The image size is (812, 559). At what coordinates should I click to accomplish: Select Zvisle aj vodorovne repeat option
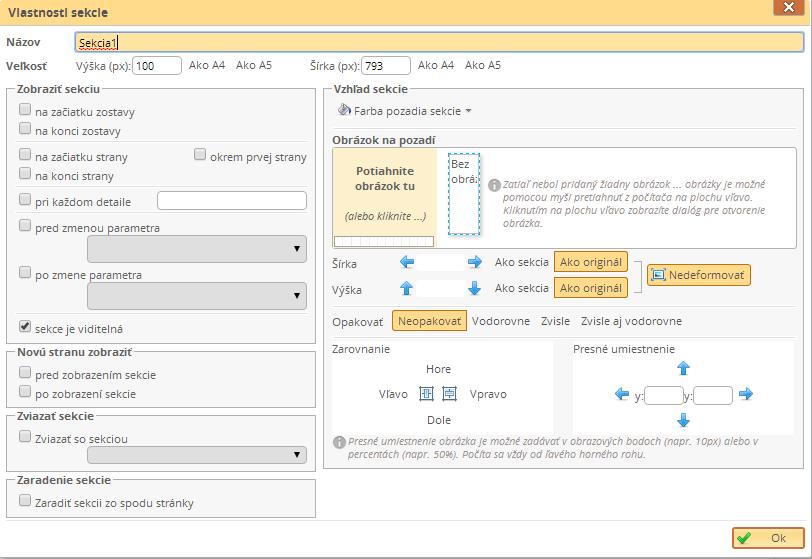point(631,321)
